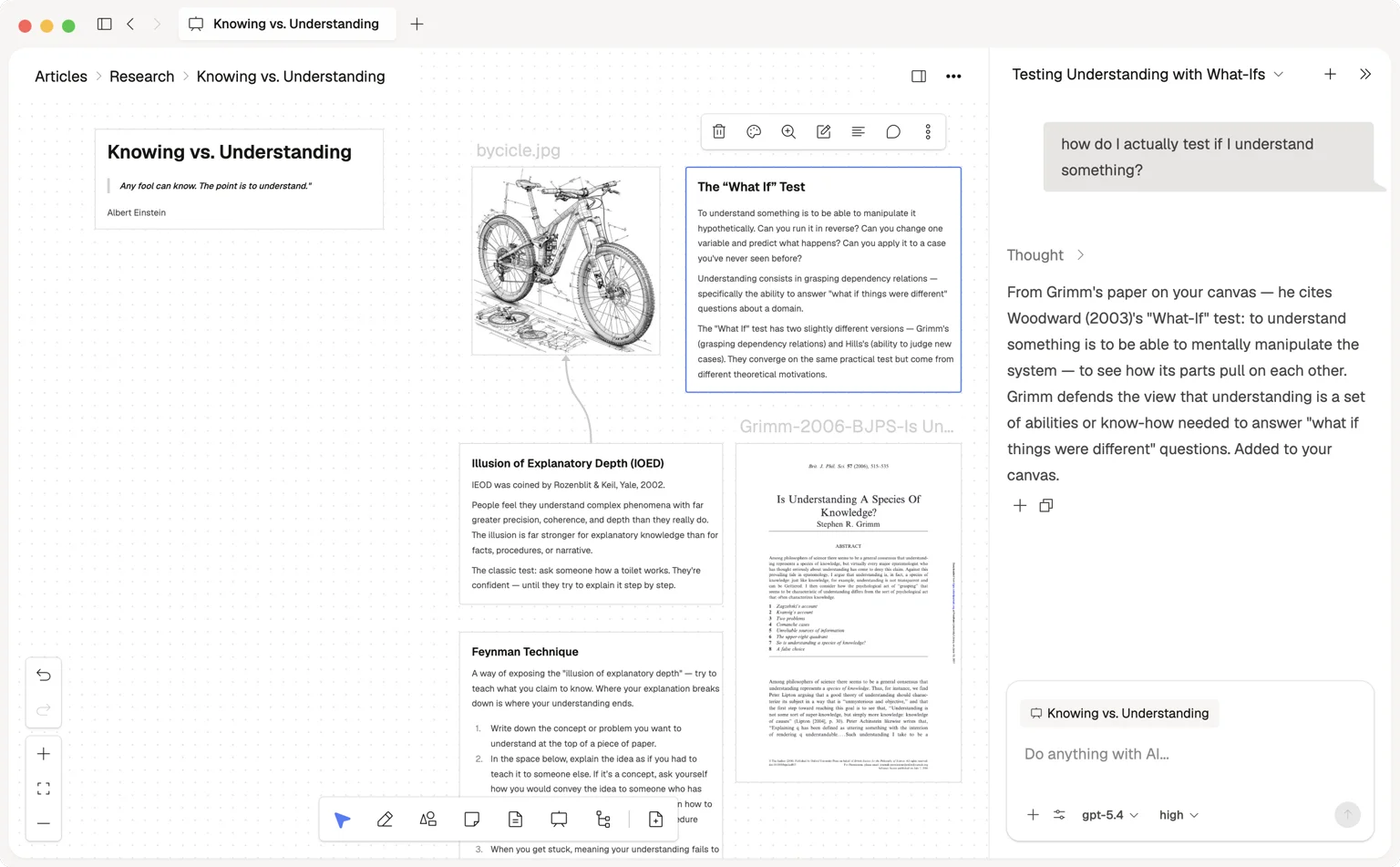Click the zoom-in magnifier in note toolbar
1400x867 pixels.
(788, 132)
